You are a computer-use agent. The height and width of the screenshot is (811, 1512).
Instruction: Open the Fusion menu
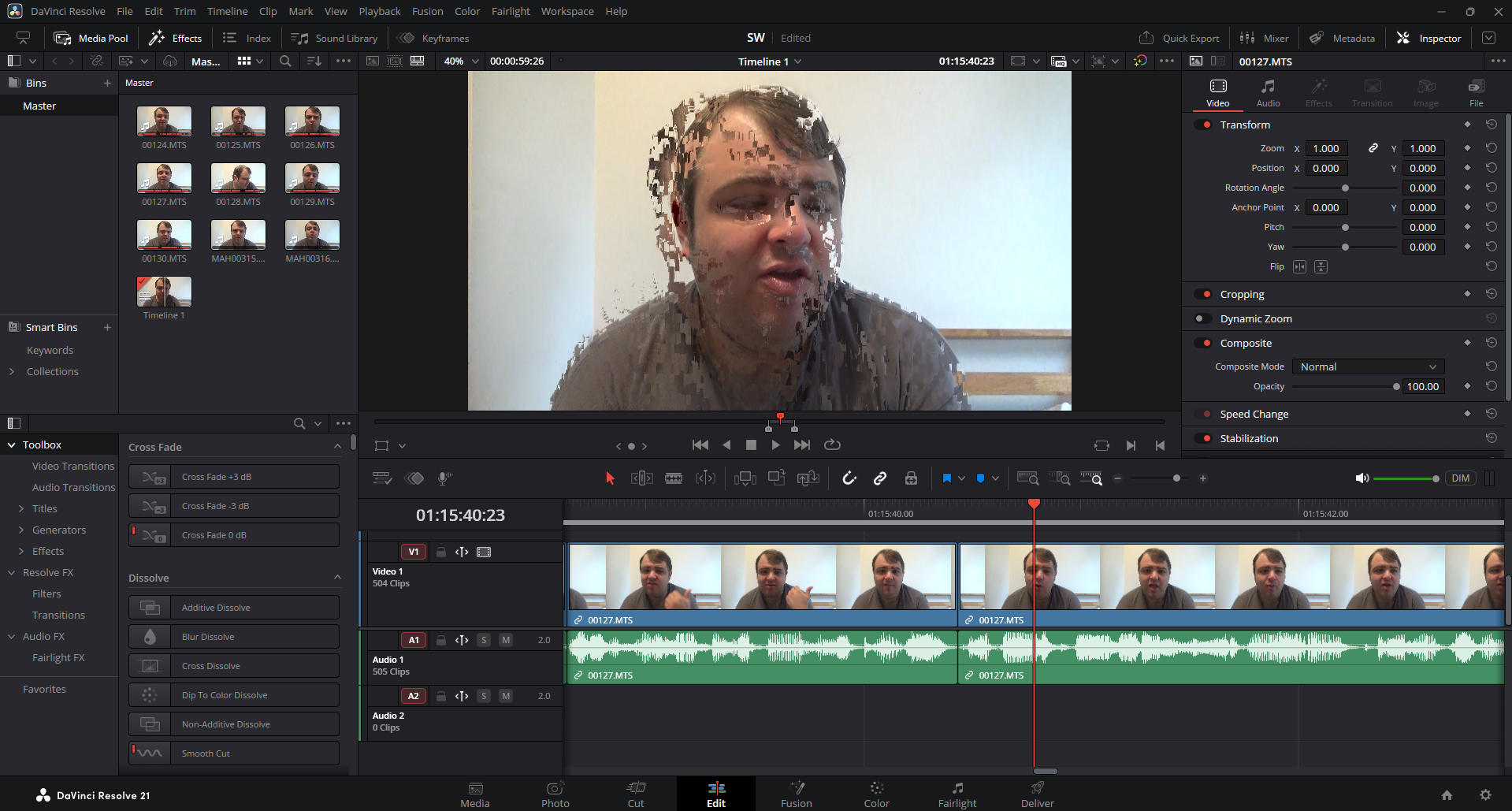(428, 11)
